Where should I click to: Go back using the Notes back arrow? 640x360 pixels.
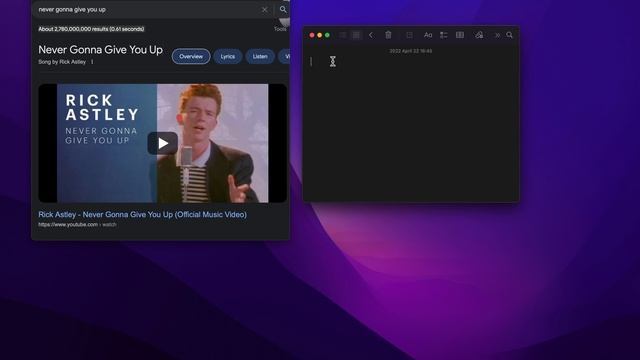(x=371, y=35)
